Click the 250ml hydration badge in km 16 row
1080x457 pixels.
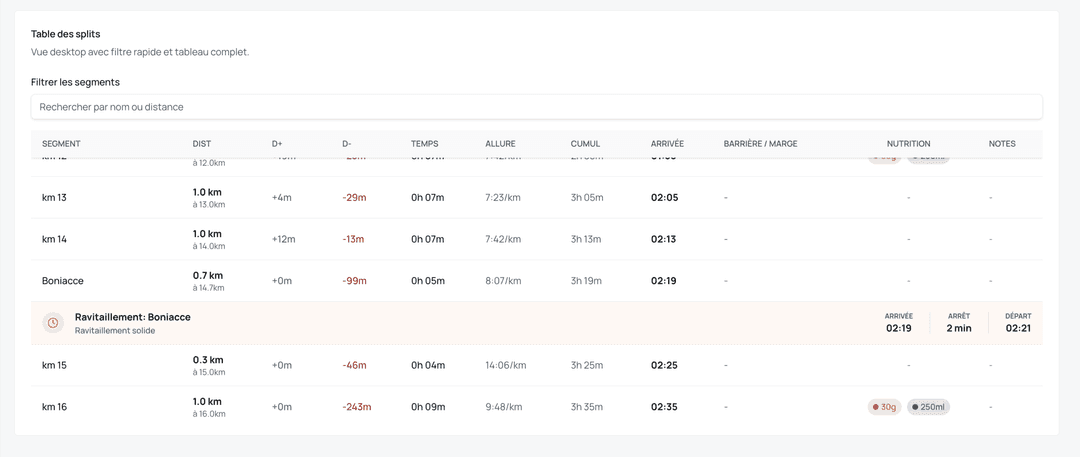(928, 407)
